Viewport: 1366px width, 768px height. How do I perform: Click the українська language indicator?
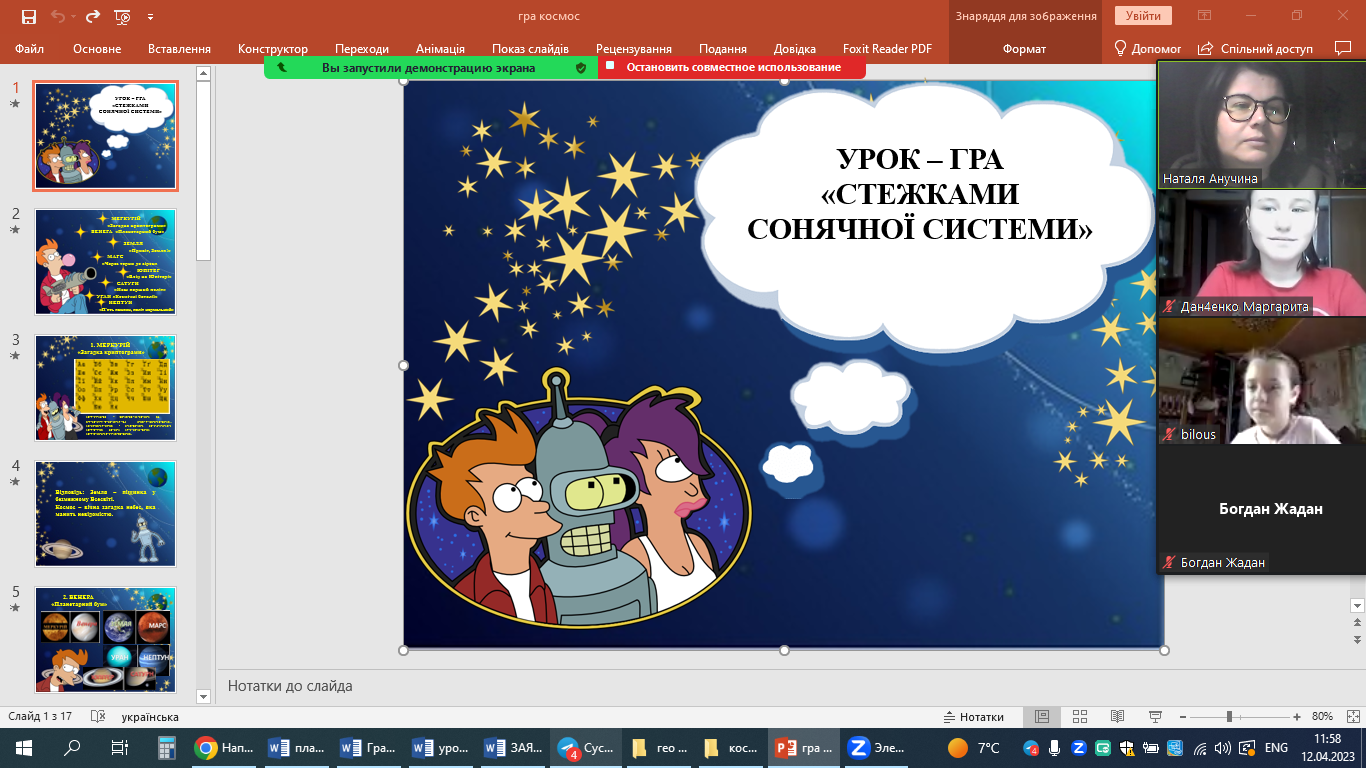pyautogui.click(x=150, y=717)
